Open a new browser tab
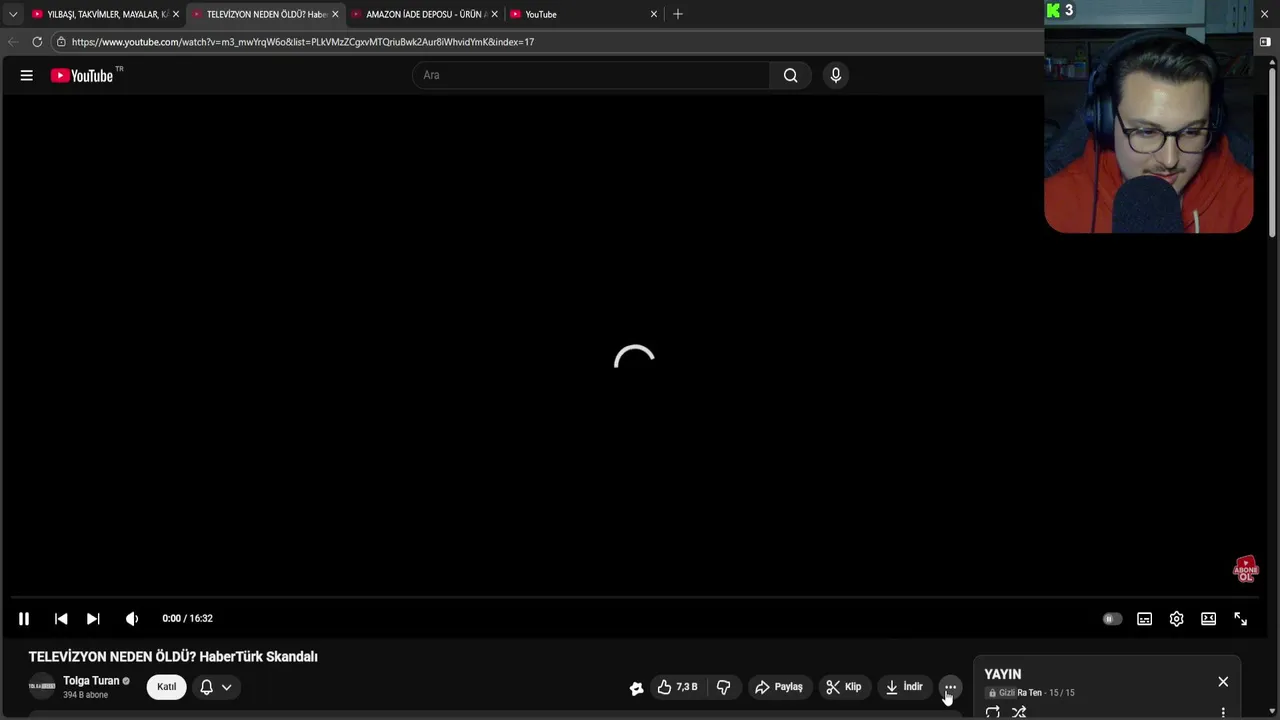The height and width of the screenshot is (720, 1280). (x=678, y=14)
